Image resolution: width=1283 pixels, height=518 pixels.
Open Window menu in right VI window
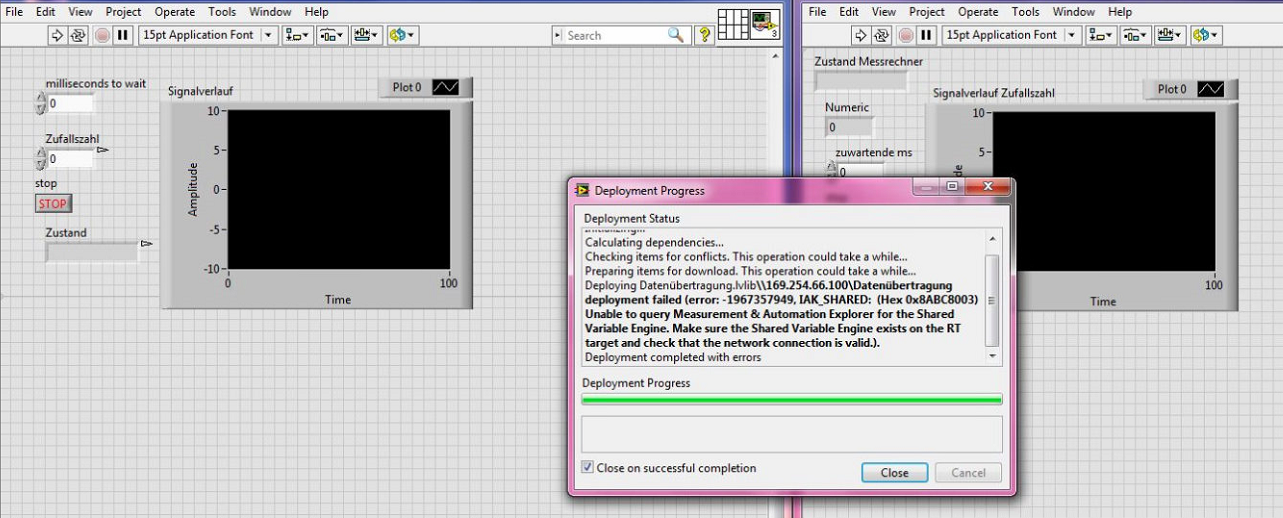(1073, 12)
